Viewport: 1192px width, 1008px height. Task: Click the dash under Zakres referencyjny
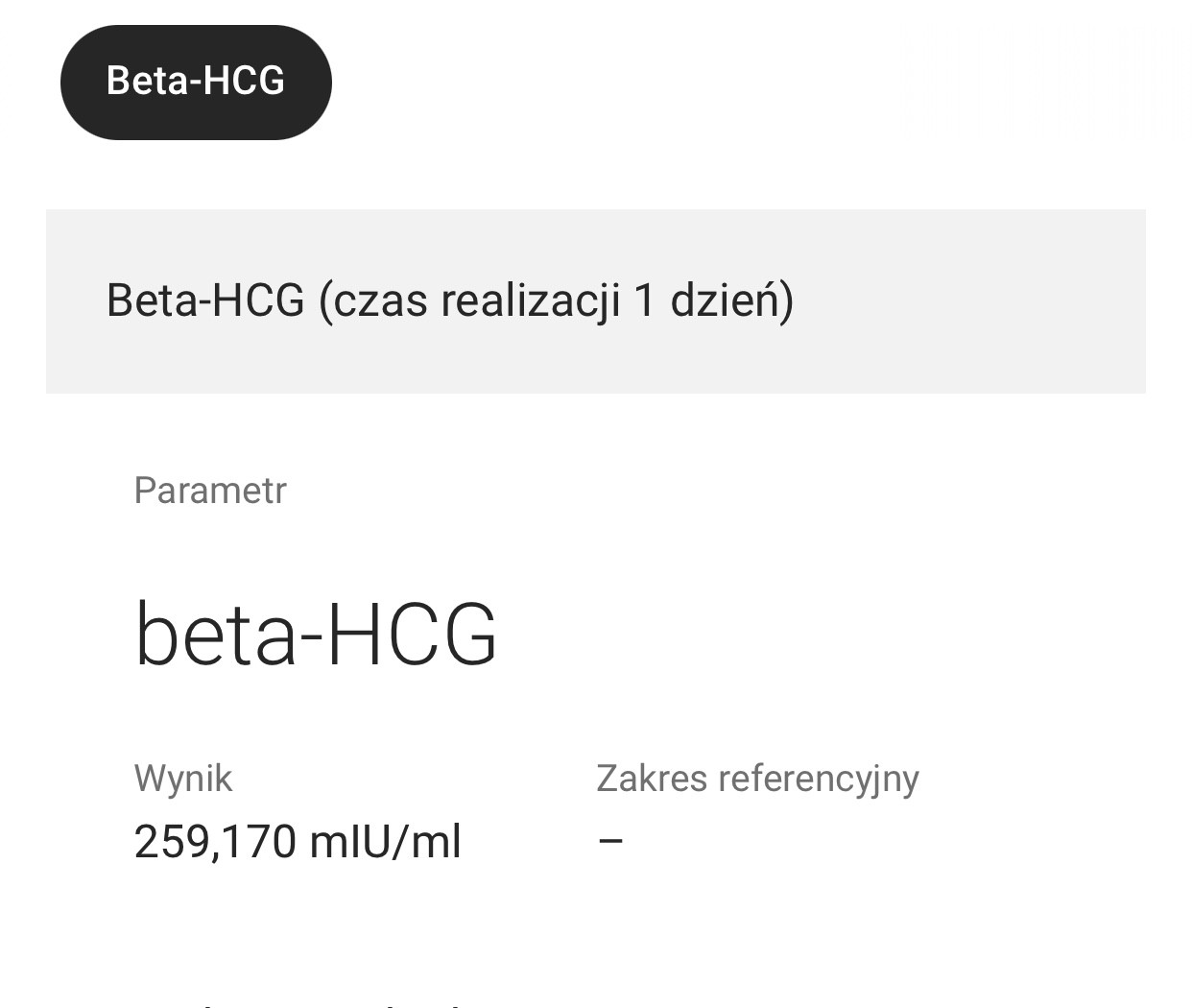[611, 838]
